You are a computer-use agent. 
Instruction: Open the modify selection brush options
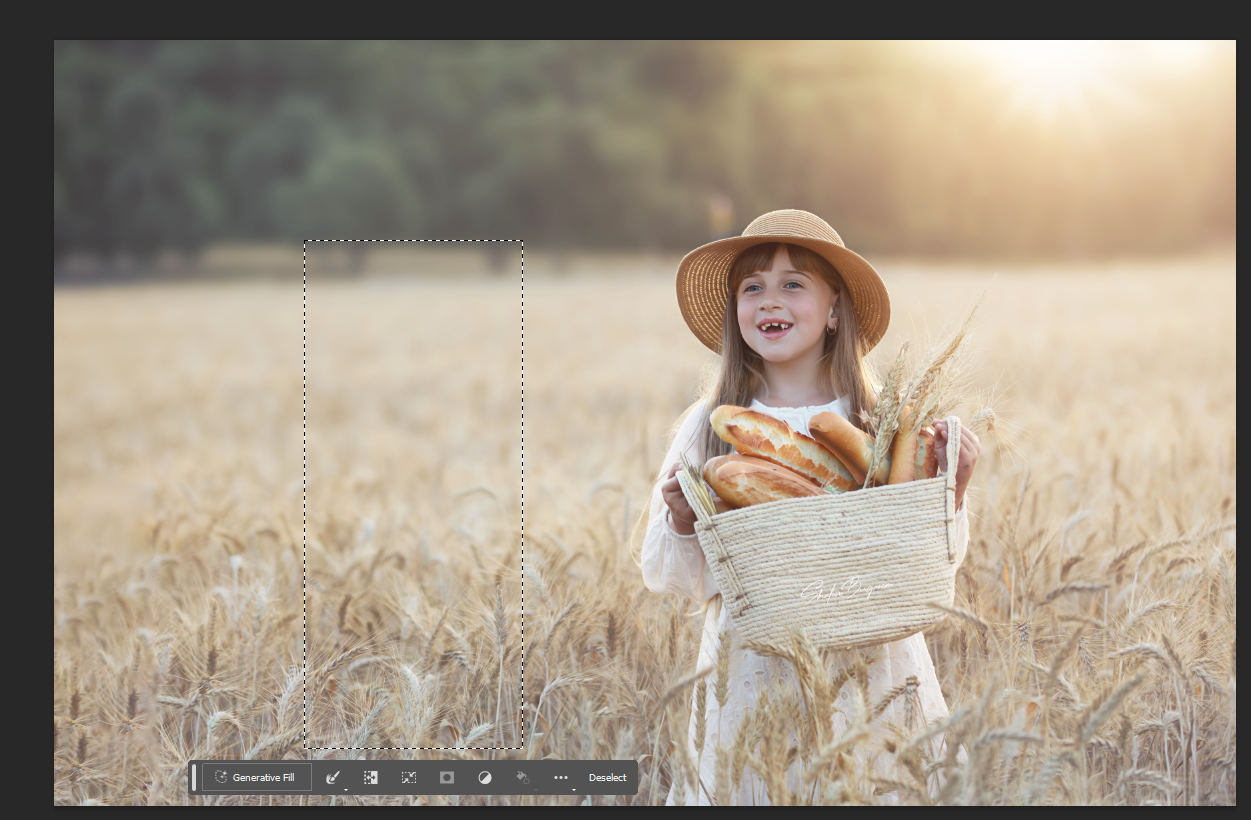point(334,777)
